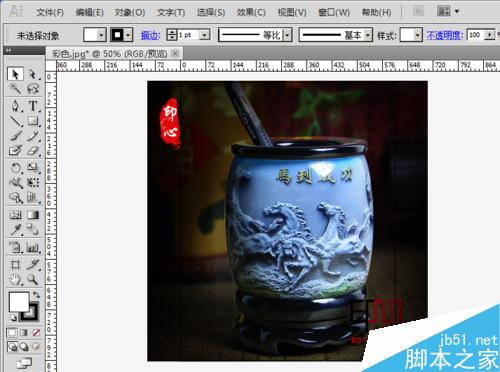Select the Type tool
500x372 pixels.
[33, 106]
